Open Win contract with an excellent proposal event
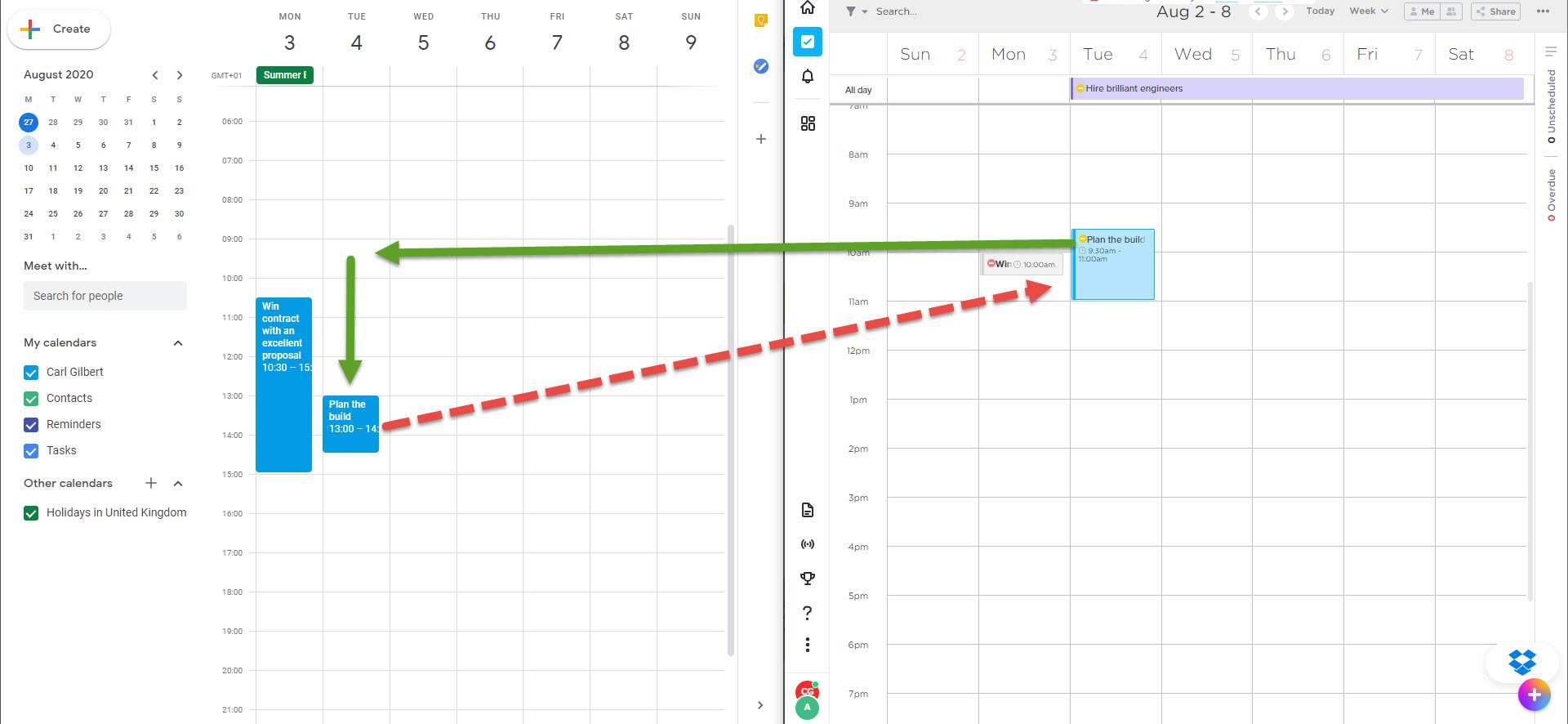Viewport: 1568px width, 724px height. click(283, 384)
